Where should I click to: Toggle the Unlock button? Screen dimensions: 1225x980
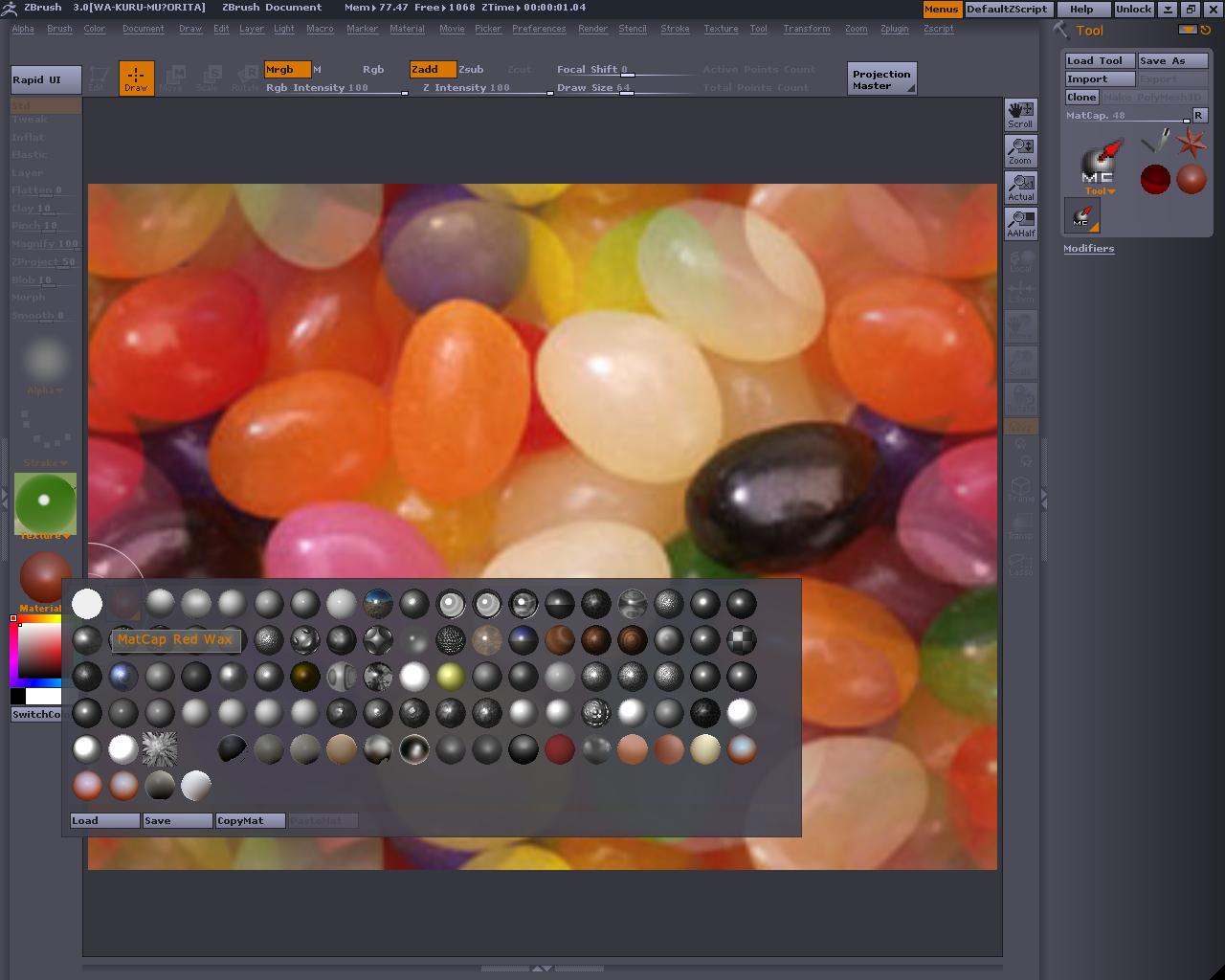point(1134,10)
